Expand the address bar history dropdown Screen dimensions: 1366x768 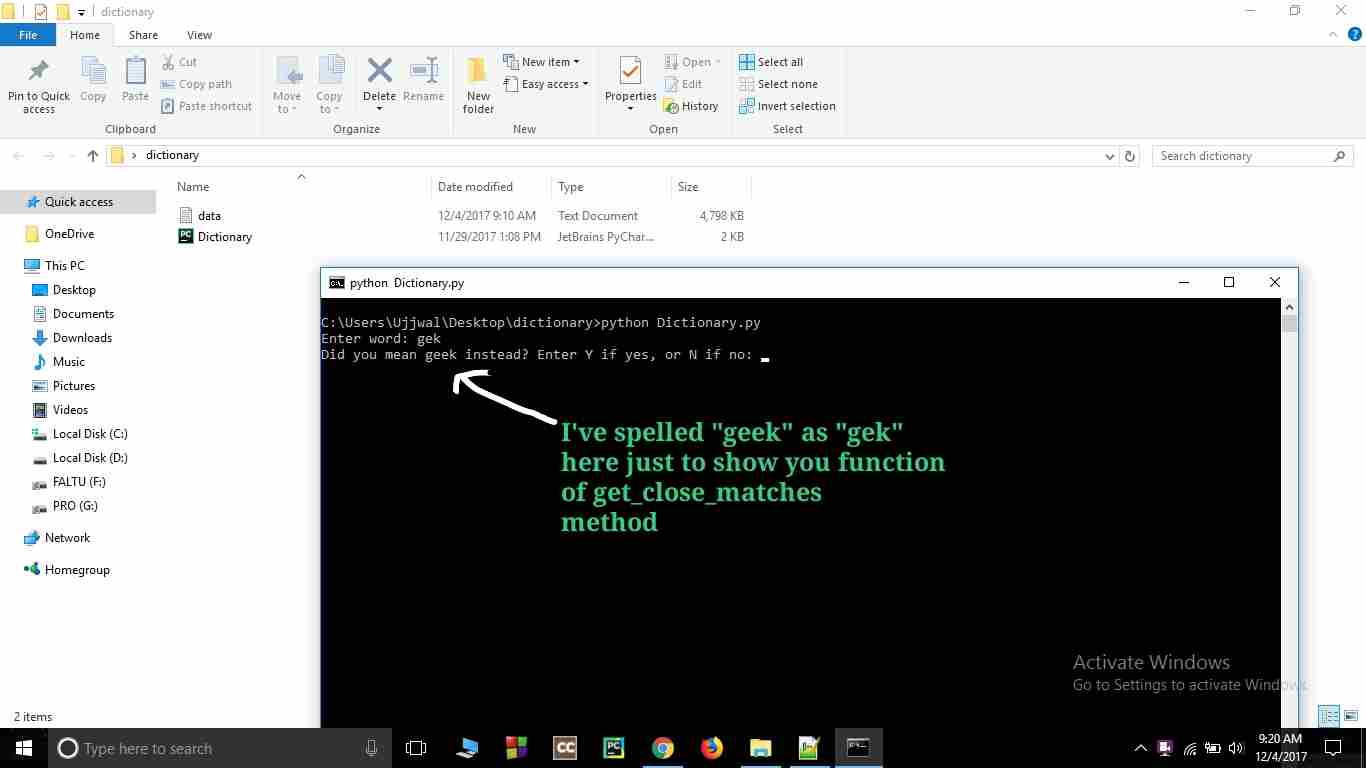(x=1109, y=156)
